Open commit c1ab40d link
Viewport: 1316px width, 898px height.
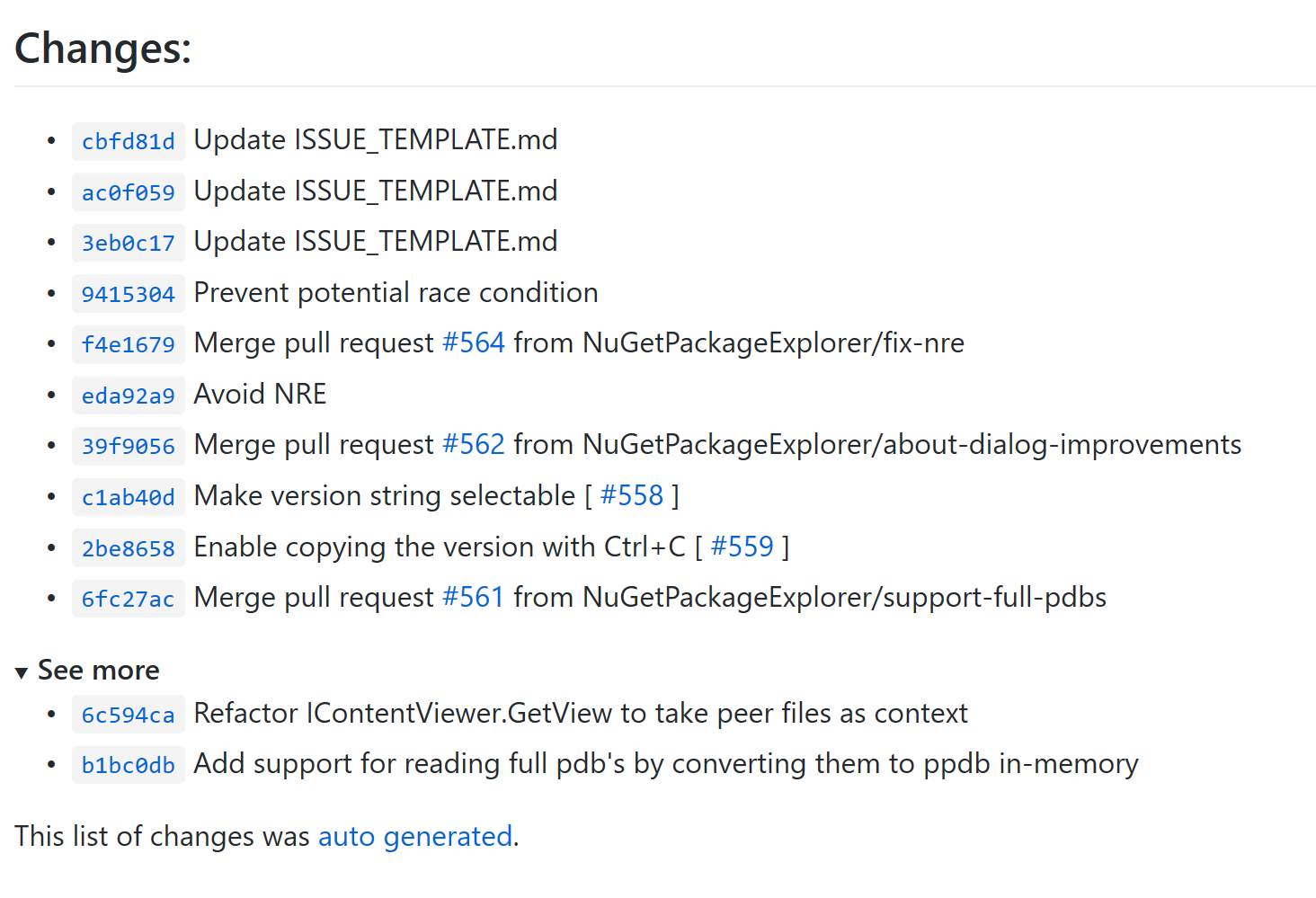(x=129, y=497)
